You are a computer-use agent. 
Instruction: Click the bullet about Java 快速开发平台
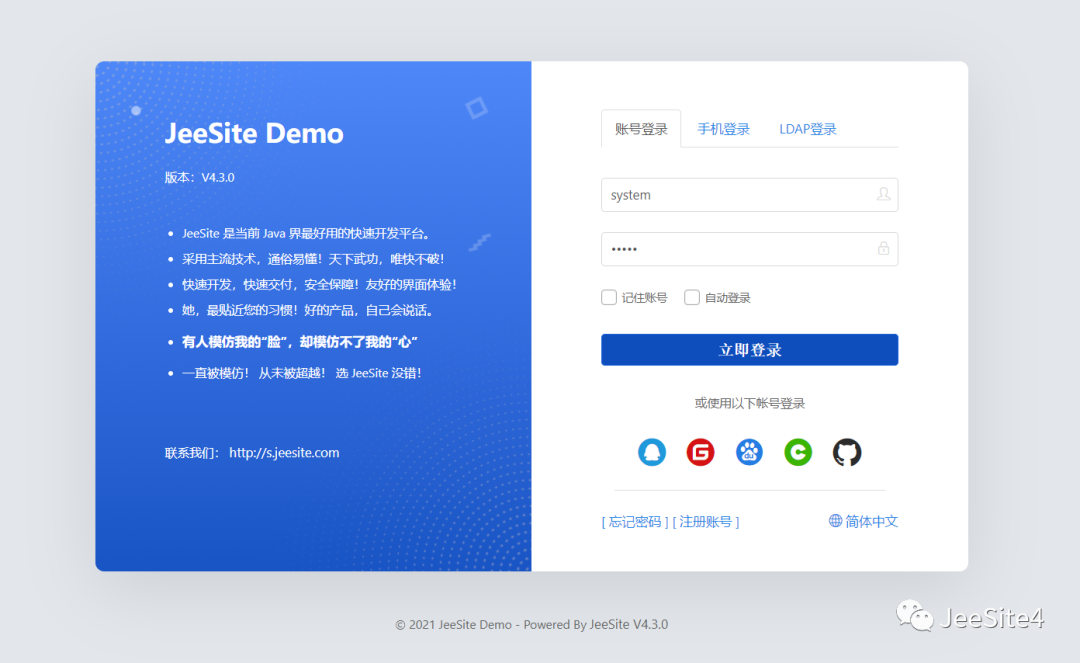[308, 233]
